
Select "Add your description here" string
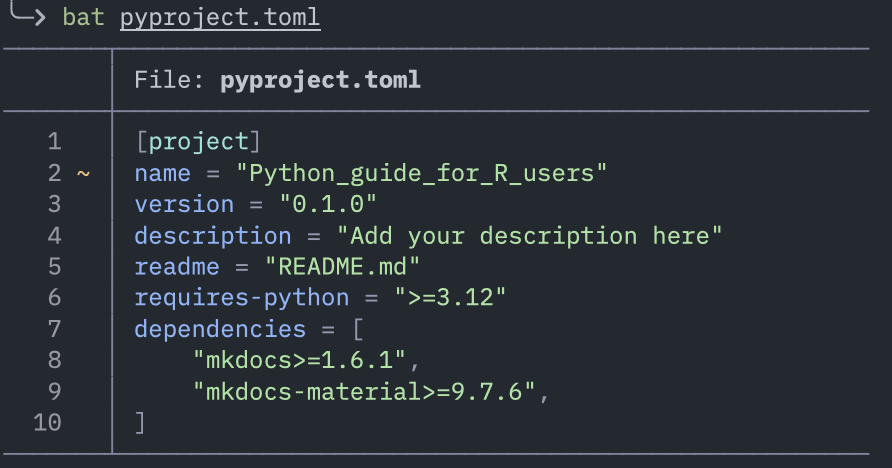tap(530, 236)
